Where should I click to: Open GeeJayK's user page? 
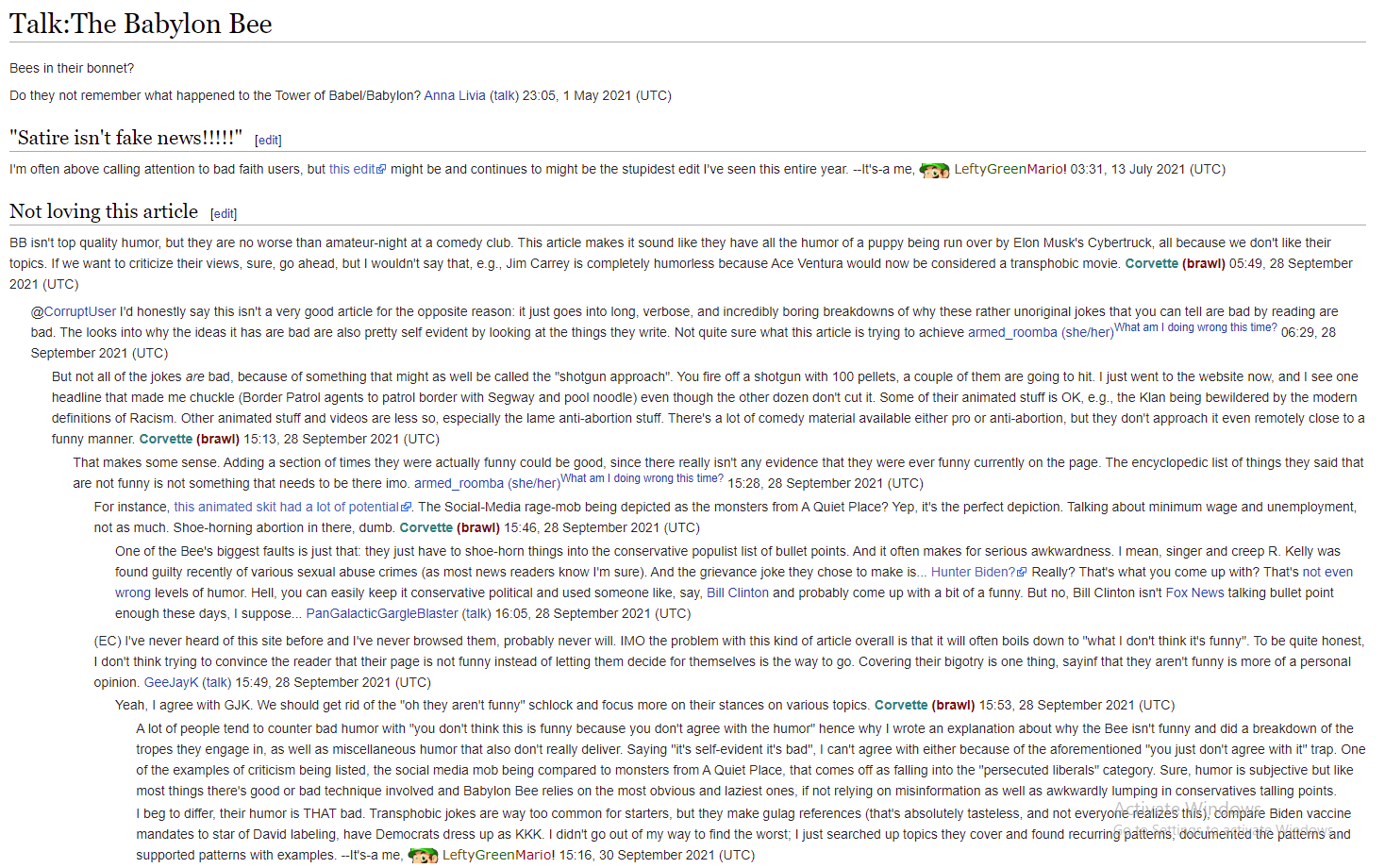click(x=171, y=682)
